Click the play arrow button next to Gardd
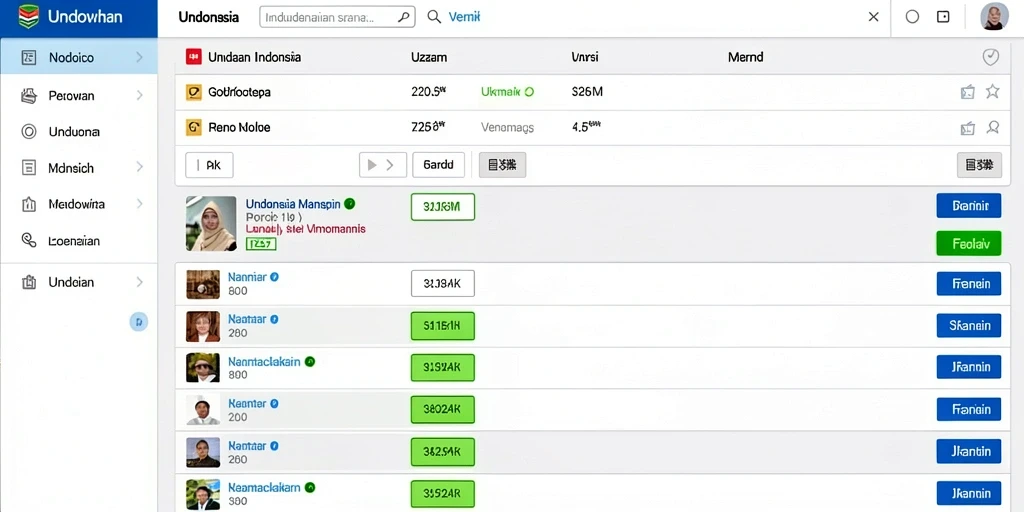The height and width of the screenshot is (512, 1024). click(x=383, y=165)
